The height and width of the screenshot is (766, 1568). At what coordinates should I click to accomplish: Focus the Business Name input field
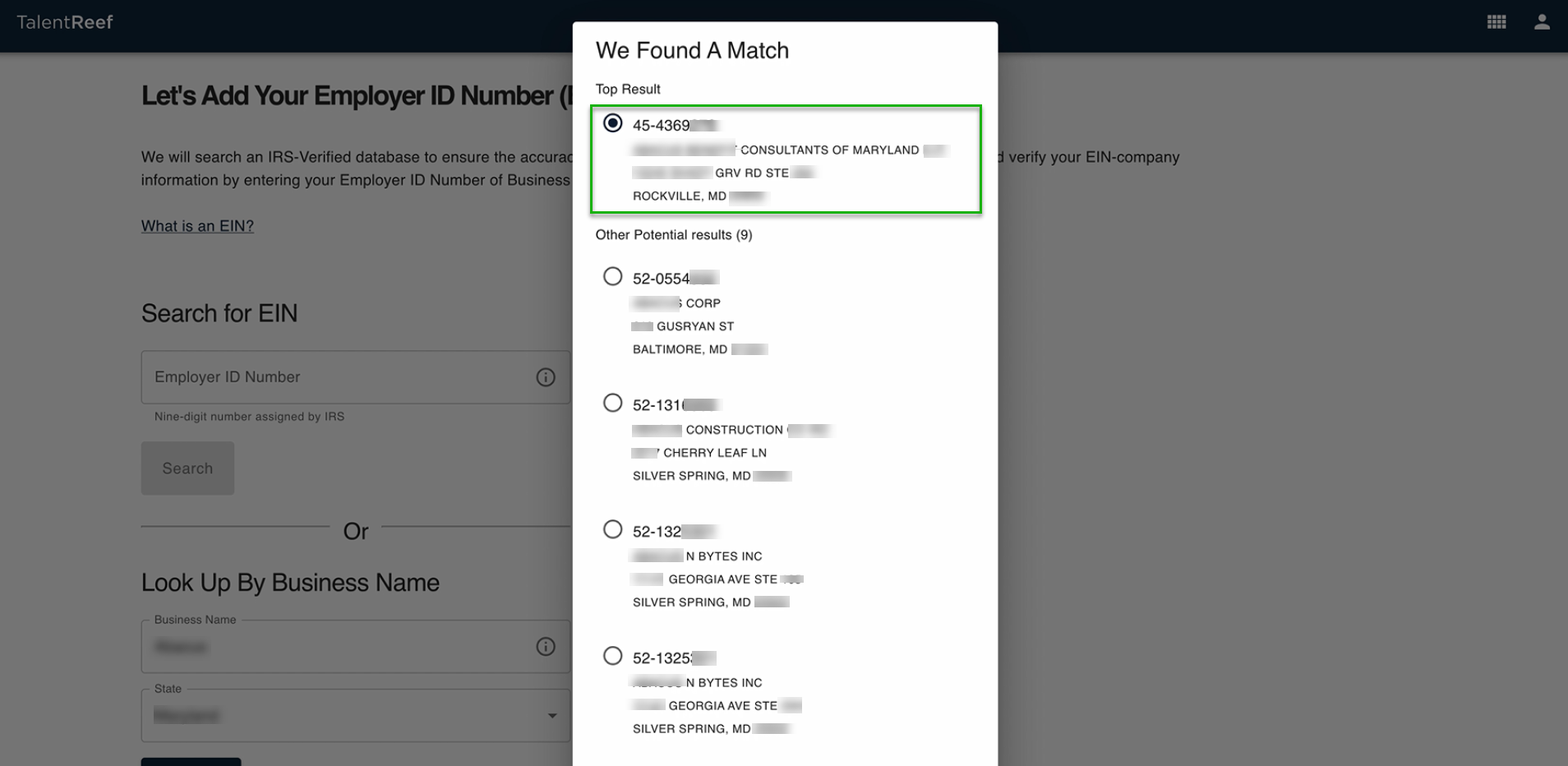pyautogui.click(x=337, y=647)
